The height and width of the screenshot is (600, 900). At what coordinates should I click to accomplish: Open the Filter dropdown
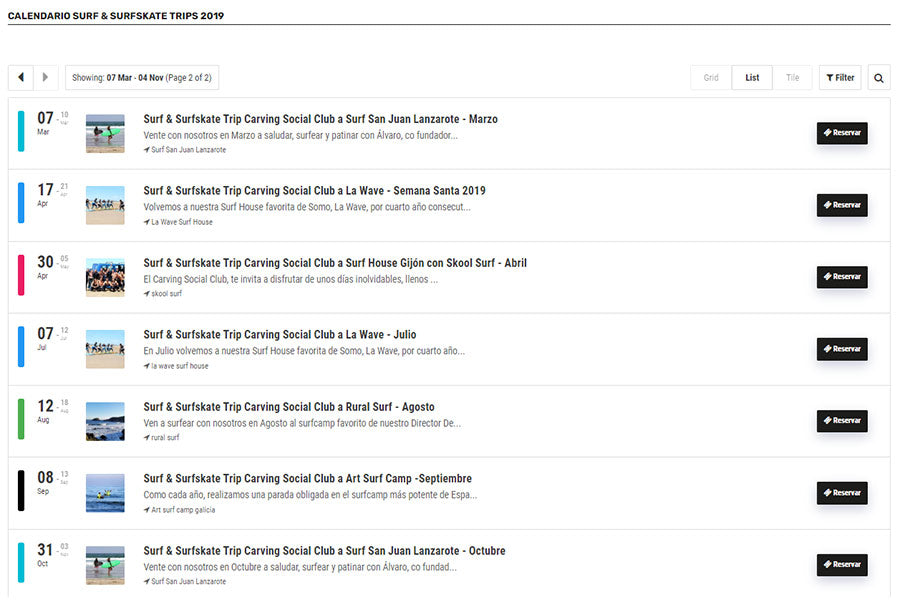tap(840, 78)
